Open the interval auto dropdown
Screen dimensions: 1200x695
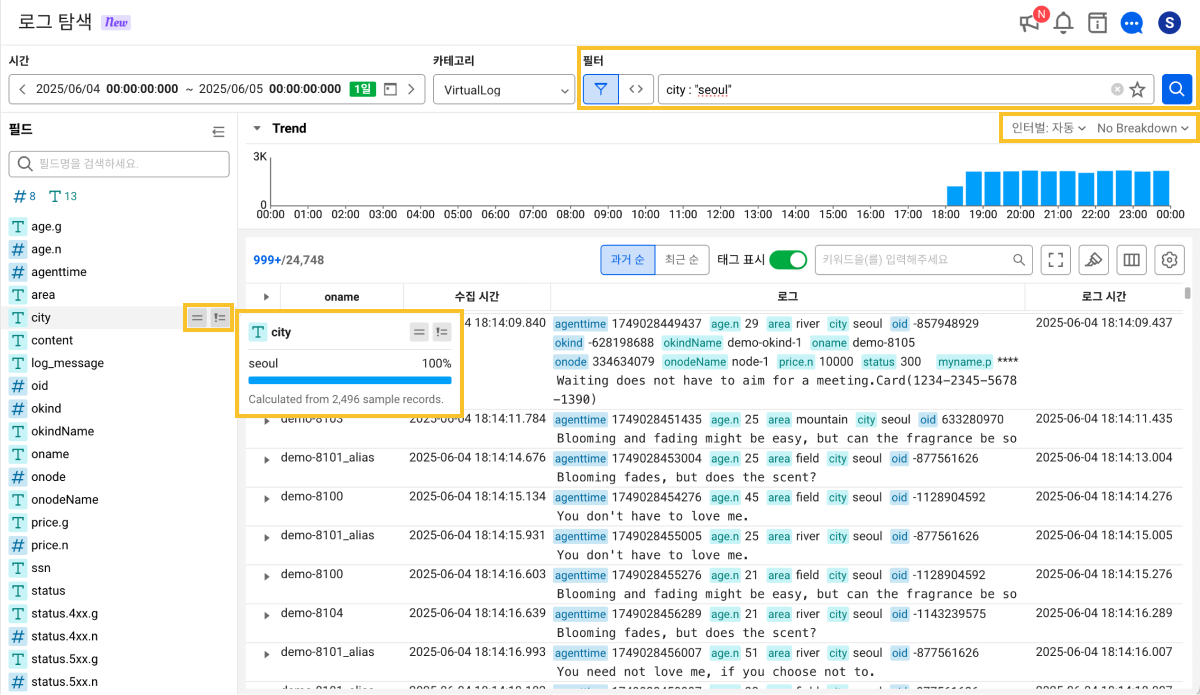1048,128
